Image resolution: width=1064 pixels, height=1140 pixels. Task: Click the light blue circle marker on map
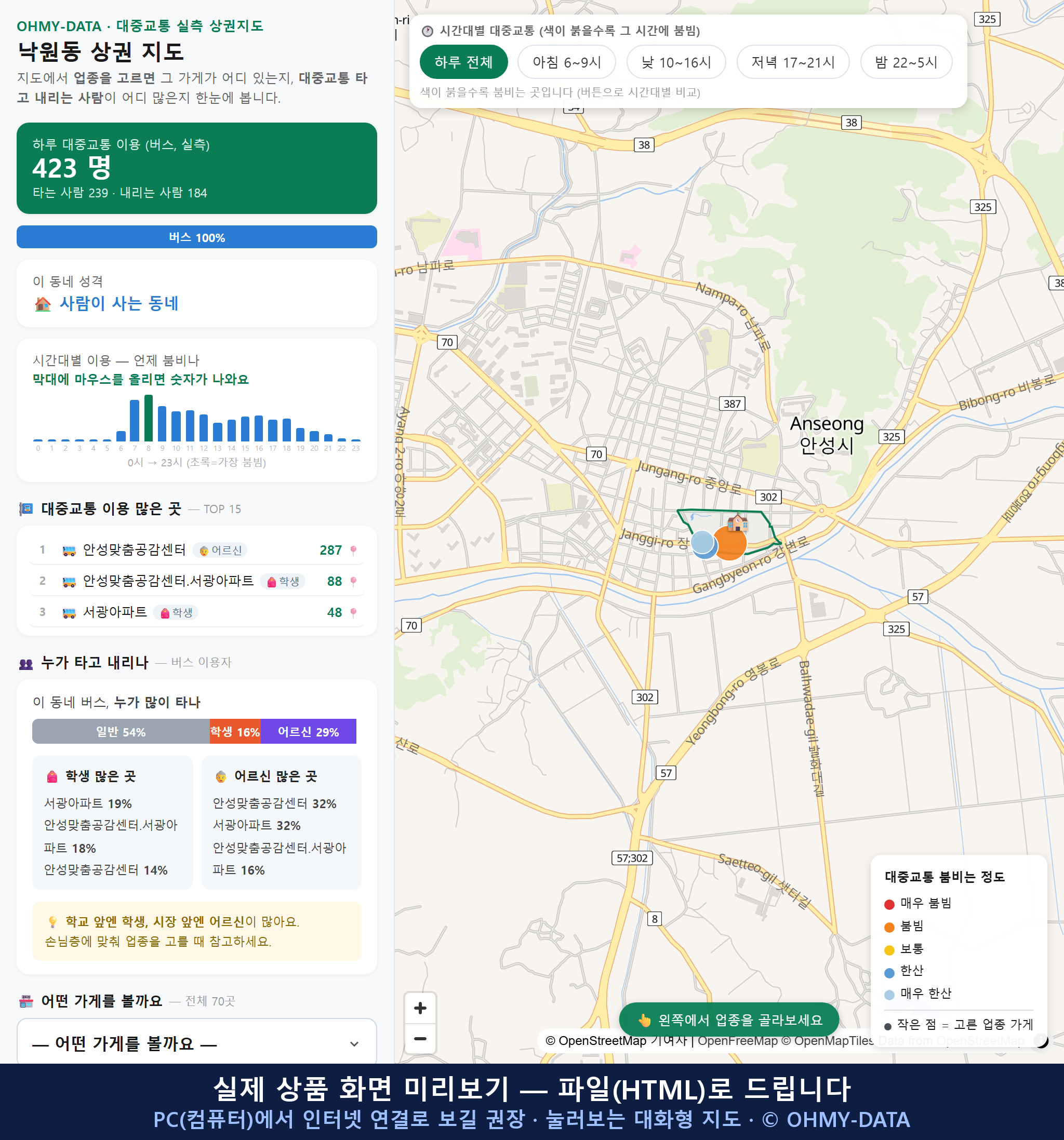coord(702,543)
